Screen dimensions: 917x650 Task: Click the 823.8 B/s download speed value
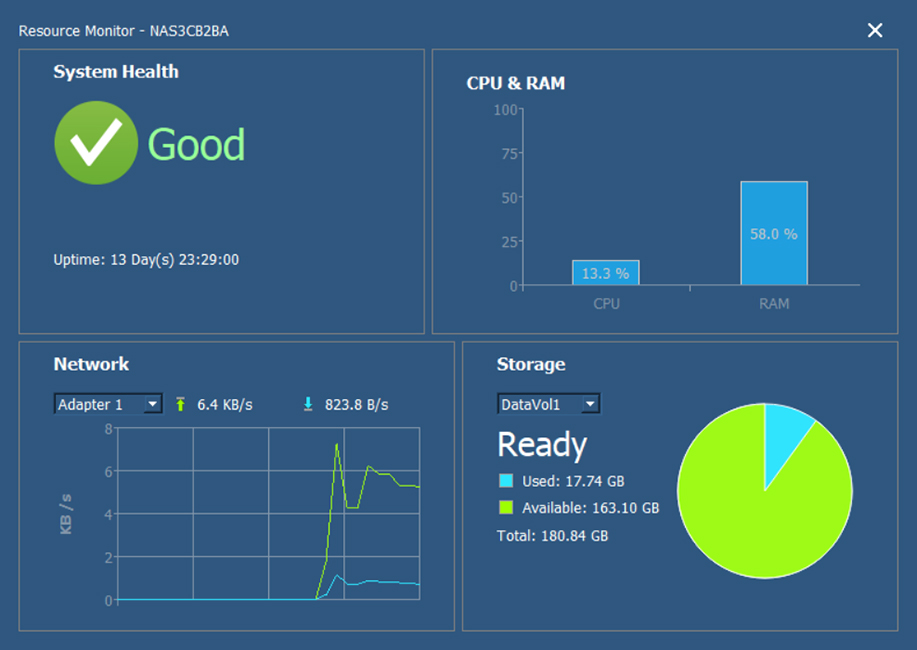pyautogui.click(x=356, y=404)
